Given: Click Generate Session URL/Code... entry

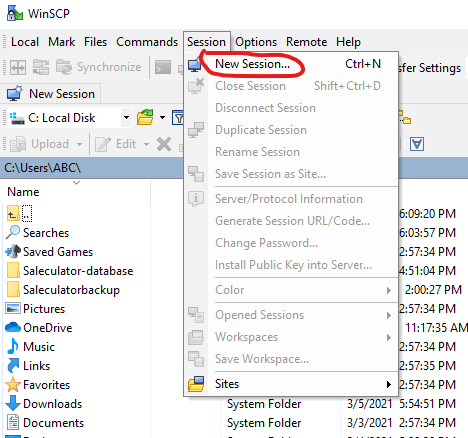Looking at the screenshot, I should [291, 221].
